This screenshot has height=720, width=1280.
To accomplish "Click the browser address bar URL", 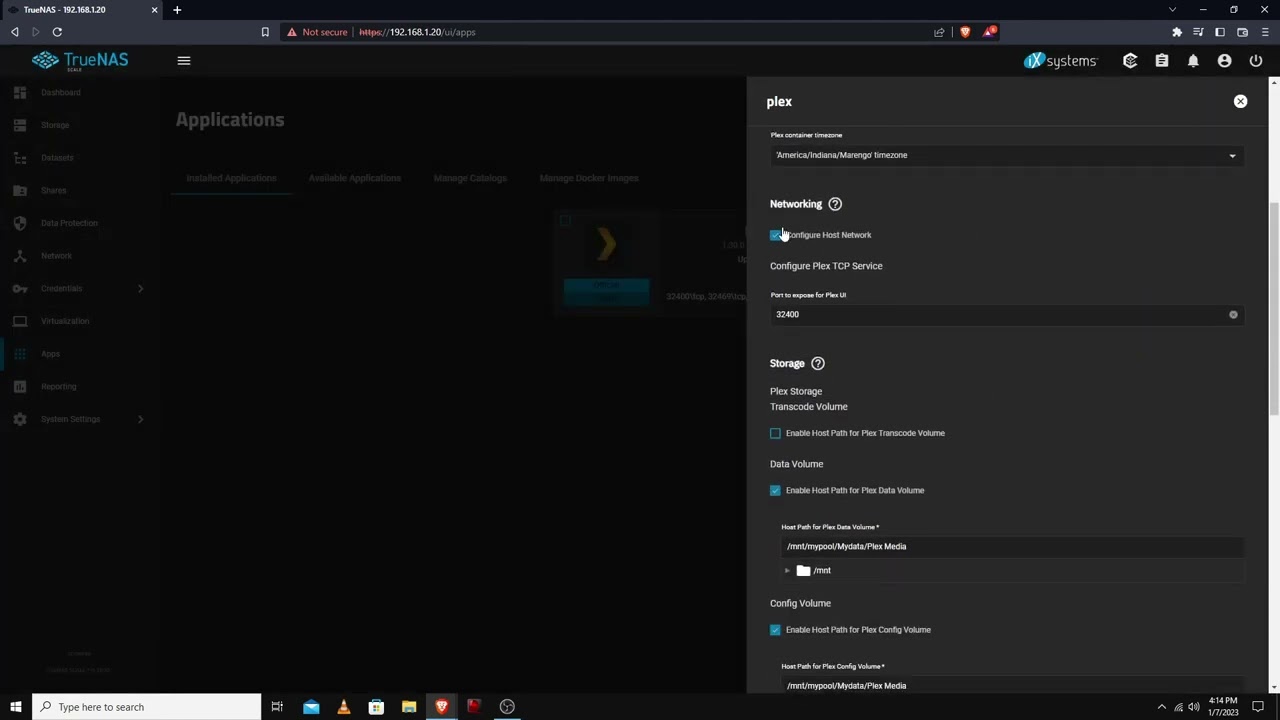I will pyautogui.click(x=417, y=32).
